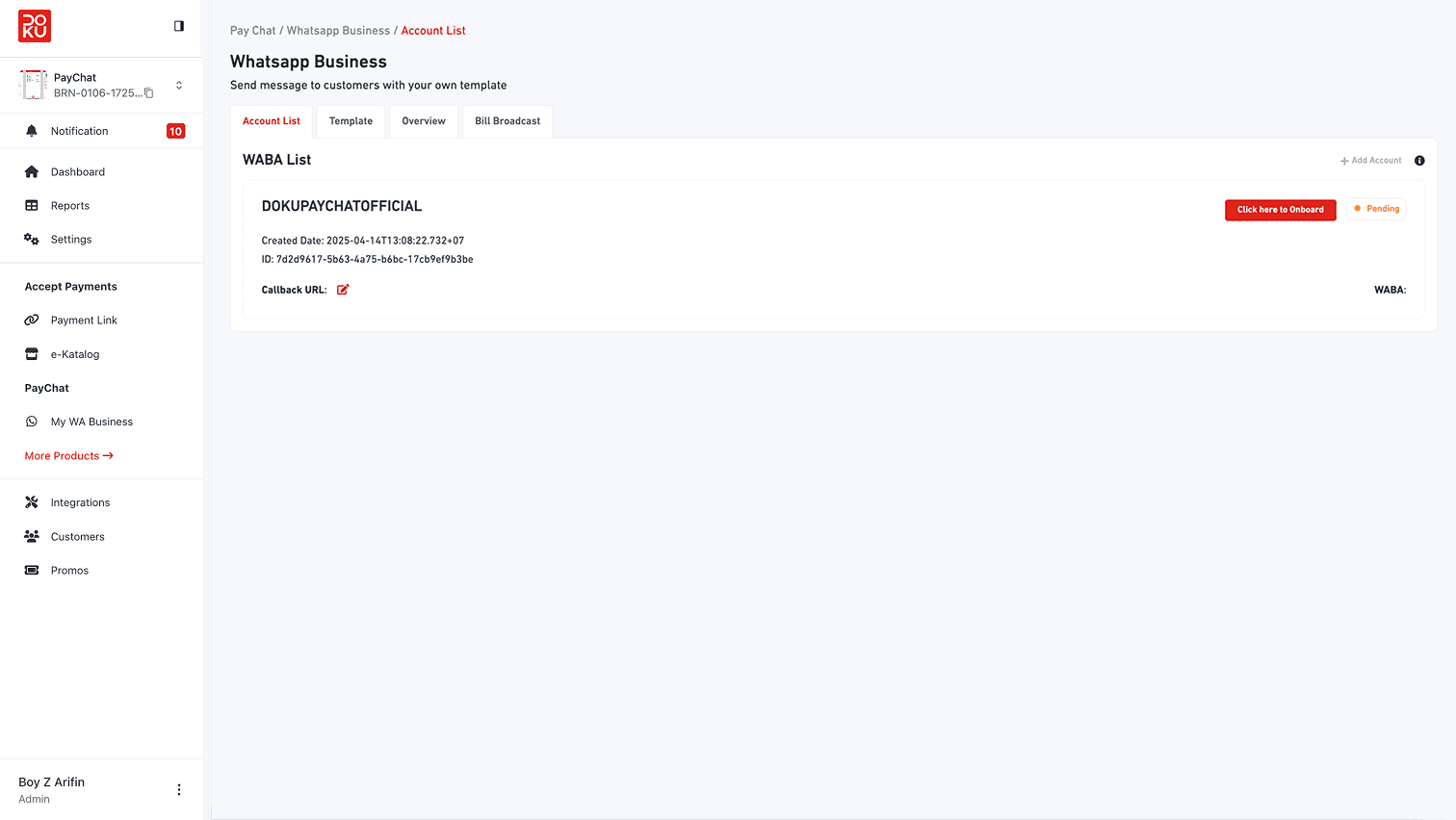This screenshot has height=820, width=1456.
Task: Click the Add Account button
Action: (x=1371, y=161)
